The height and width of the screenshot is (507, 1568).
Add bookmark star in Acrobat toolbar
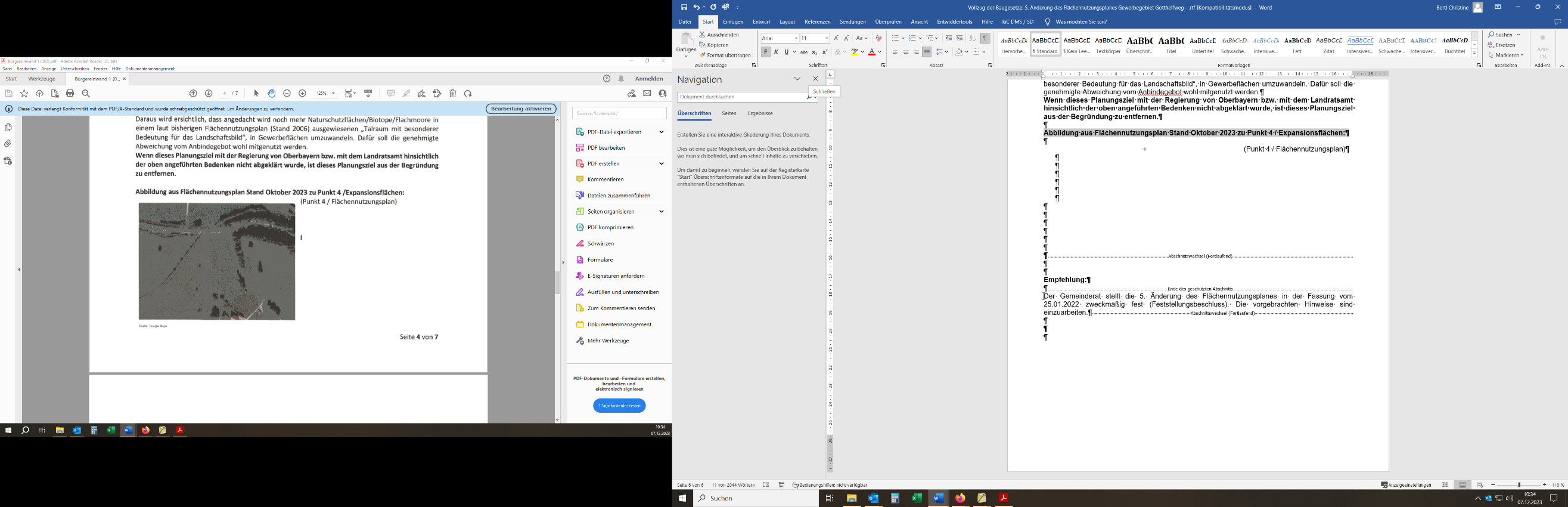(24, 93)
